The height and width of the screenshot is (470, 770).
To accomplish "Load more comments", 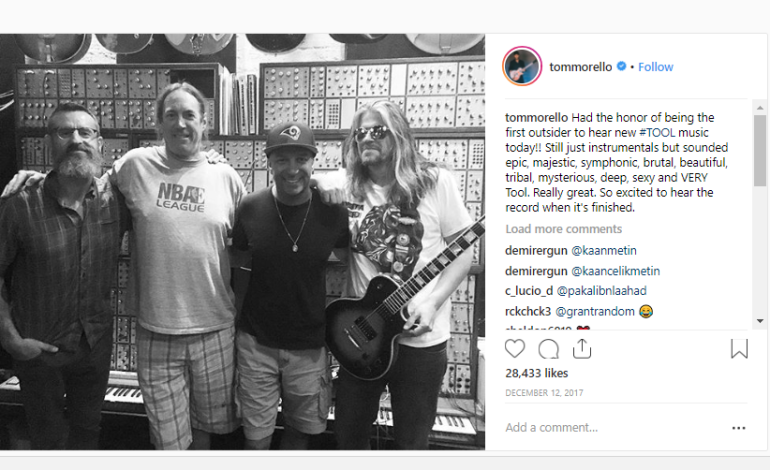I will (x=563, y=229).
